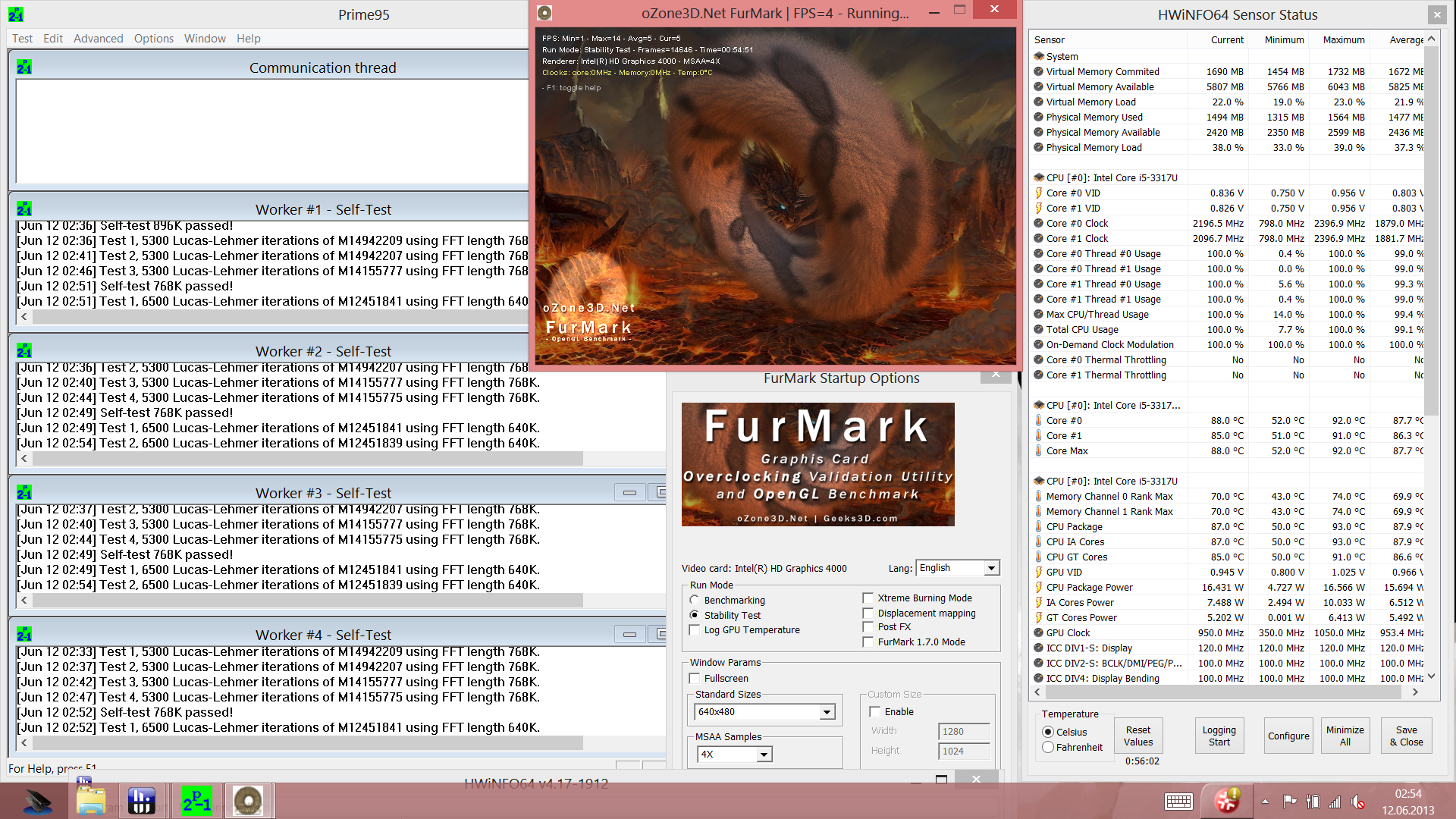1456x819 pixels.
Task: Click the Communication thread window icon
Action: coord(24,67)
